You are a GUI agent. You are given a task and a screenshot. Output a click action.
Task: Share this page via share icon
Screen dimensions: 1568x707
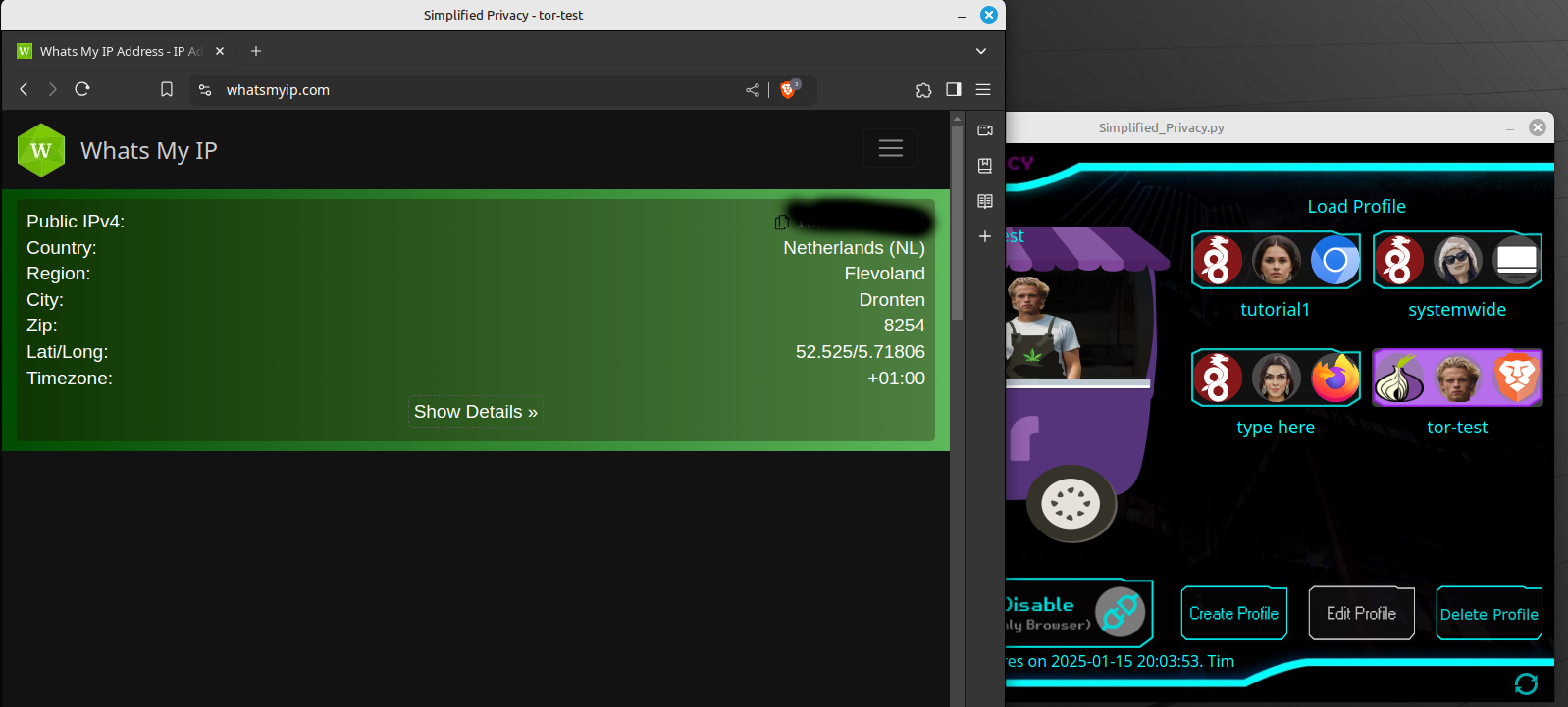[753, 90]
